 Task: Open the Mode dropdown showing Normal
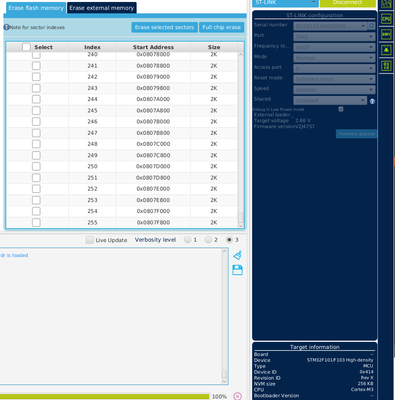coord(334,58)
